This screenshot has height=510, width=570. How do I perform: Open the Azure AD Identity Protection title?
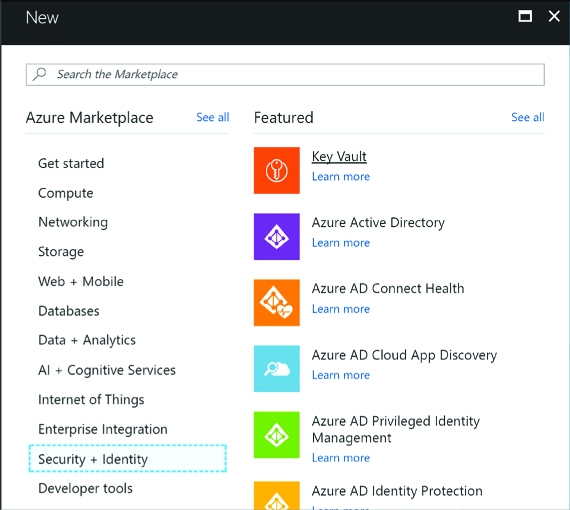pos(397,491)
